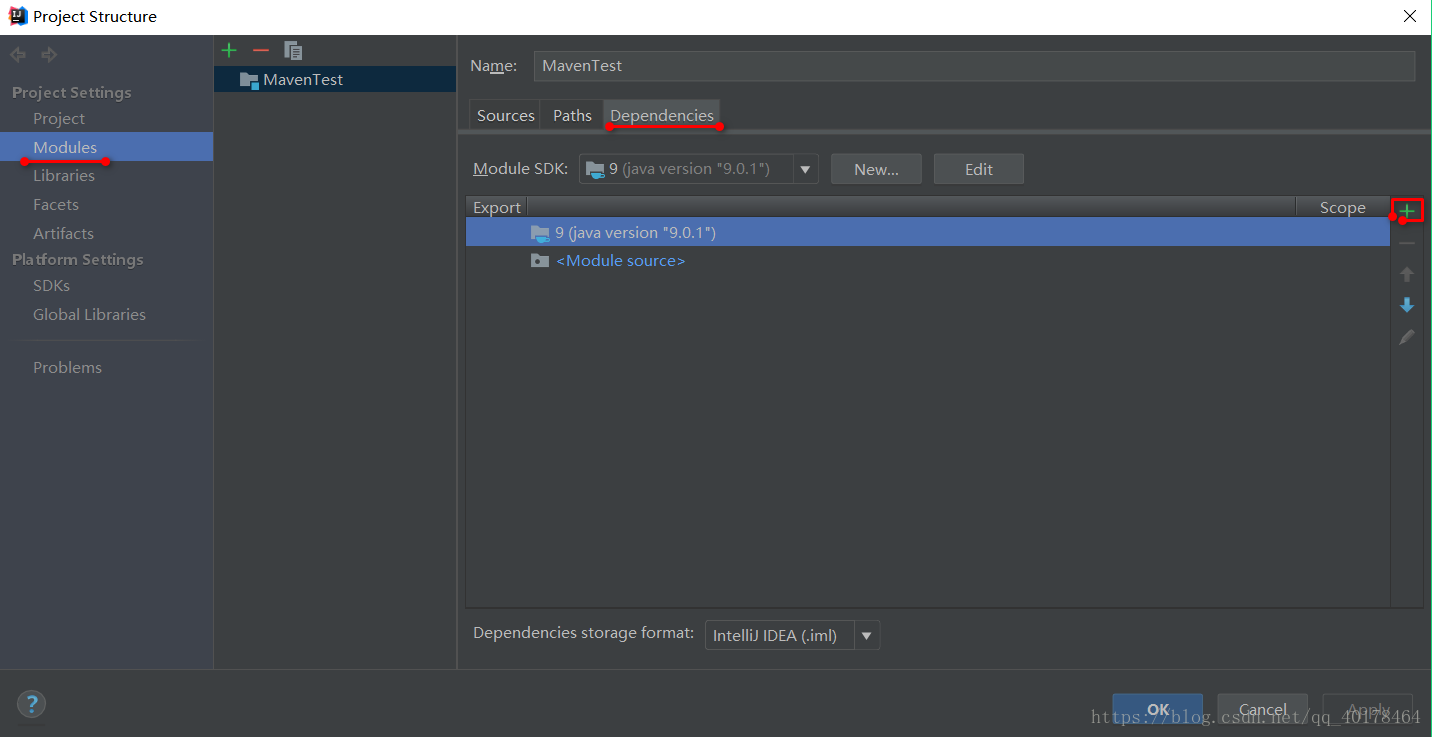Switch to the Paths tab
Viewport: 1432px width, 737px height.
point(572,115)
